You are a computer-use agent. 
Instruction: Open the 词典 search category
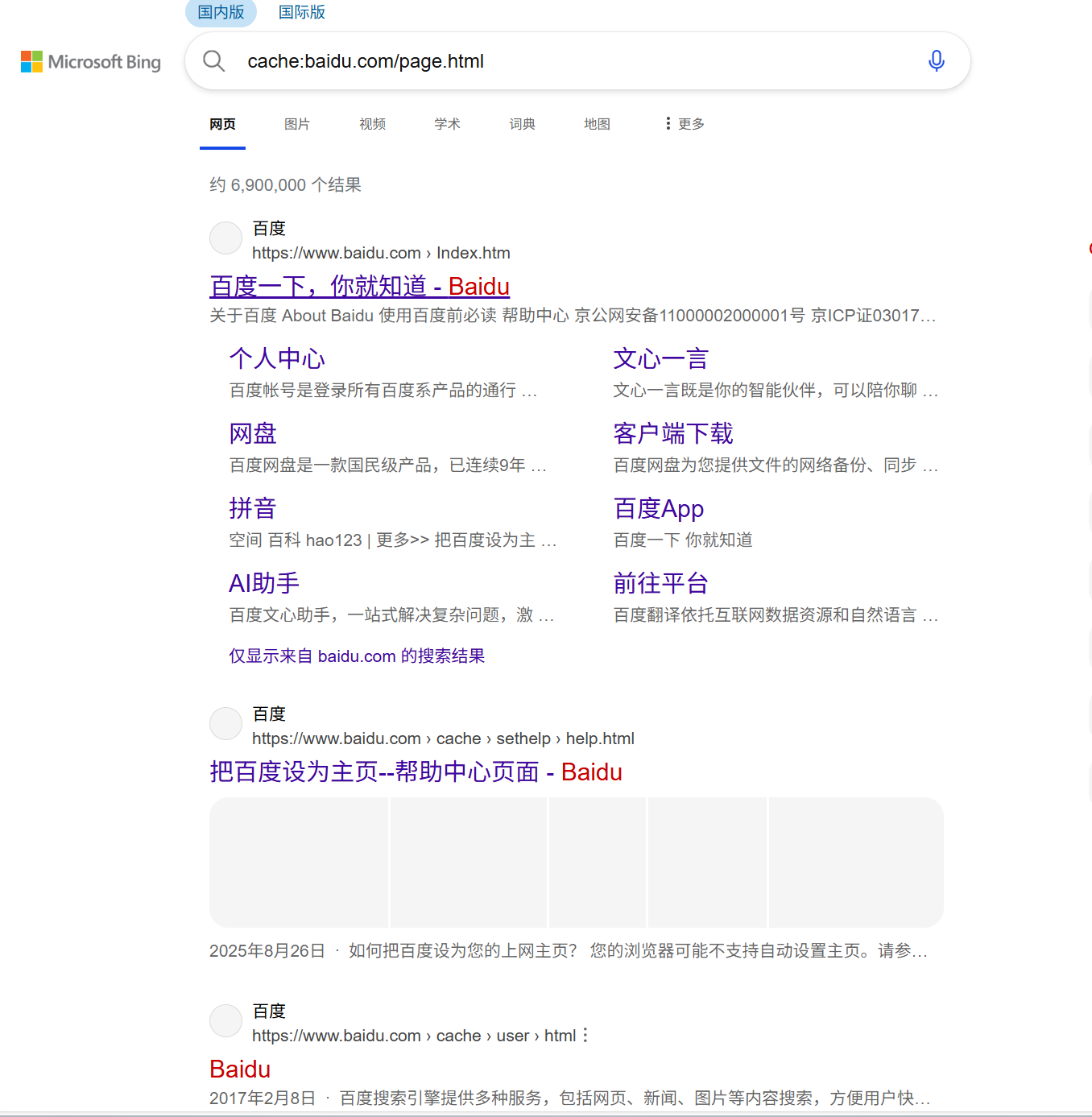522,123
